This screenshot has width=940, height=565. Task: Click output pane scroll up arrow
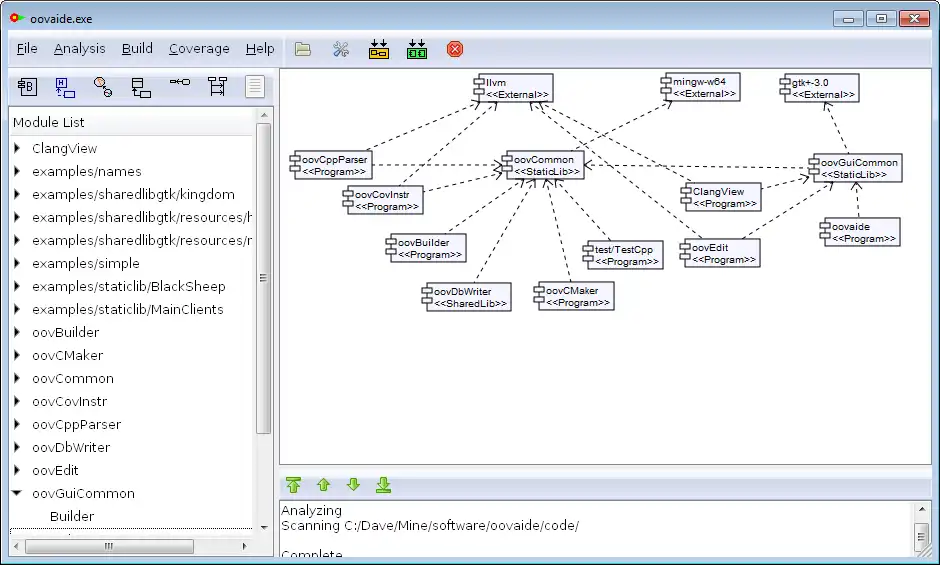[x=921, y=509]
